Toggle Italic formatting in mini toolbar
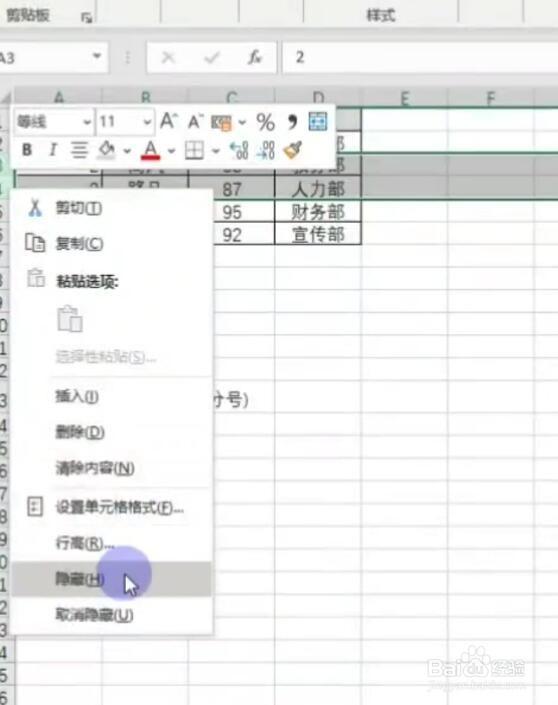Viewport: 558px width, 705px height. point(53,150)
